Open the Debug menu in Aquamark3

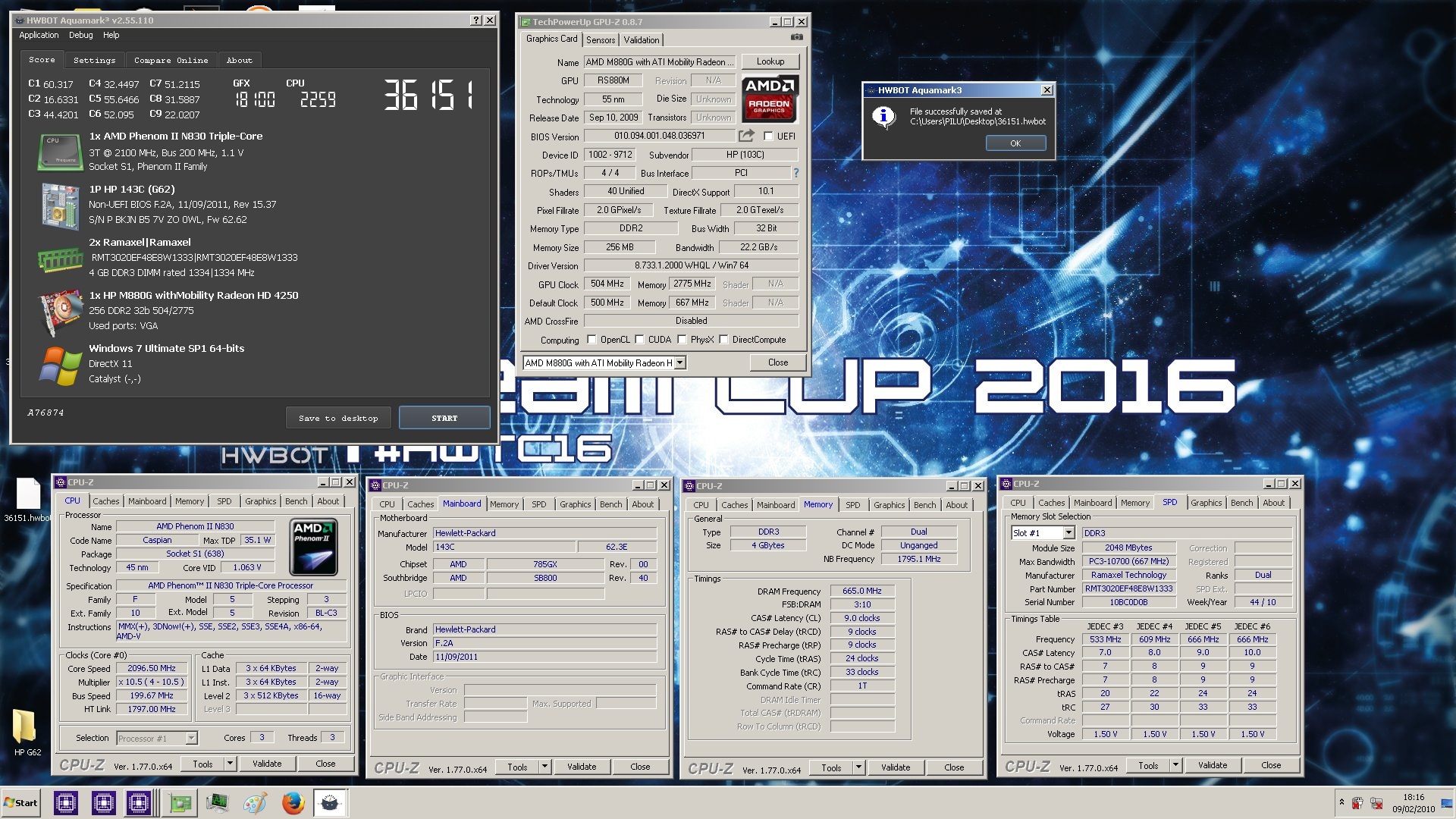pyautogui.click(x=80, y=35)
